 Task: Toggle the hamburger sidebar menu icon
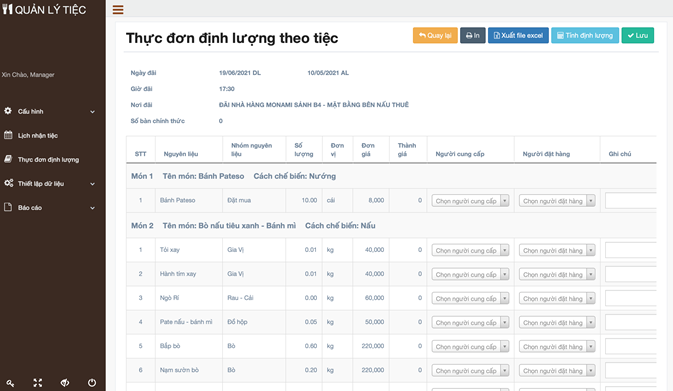[118, 9]
